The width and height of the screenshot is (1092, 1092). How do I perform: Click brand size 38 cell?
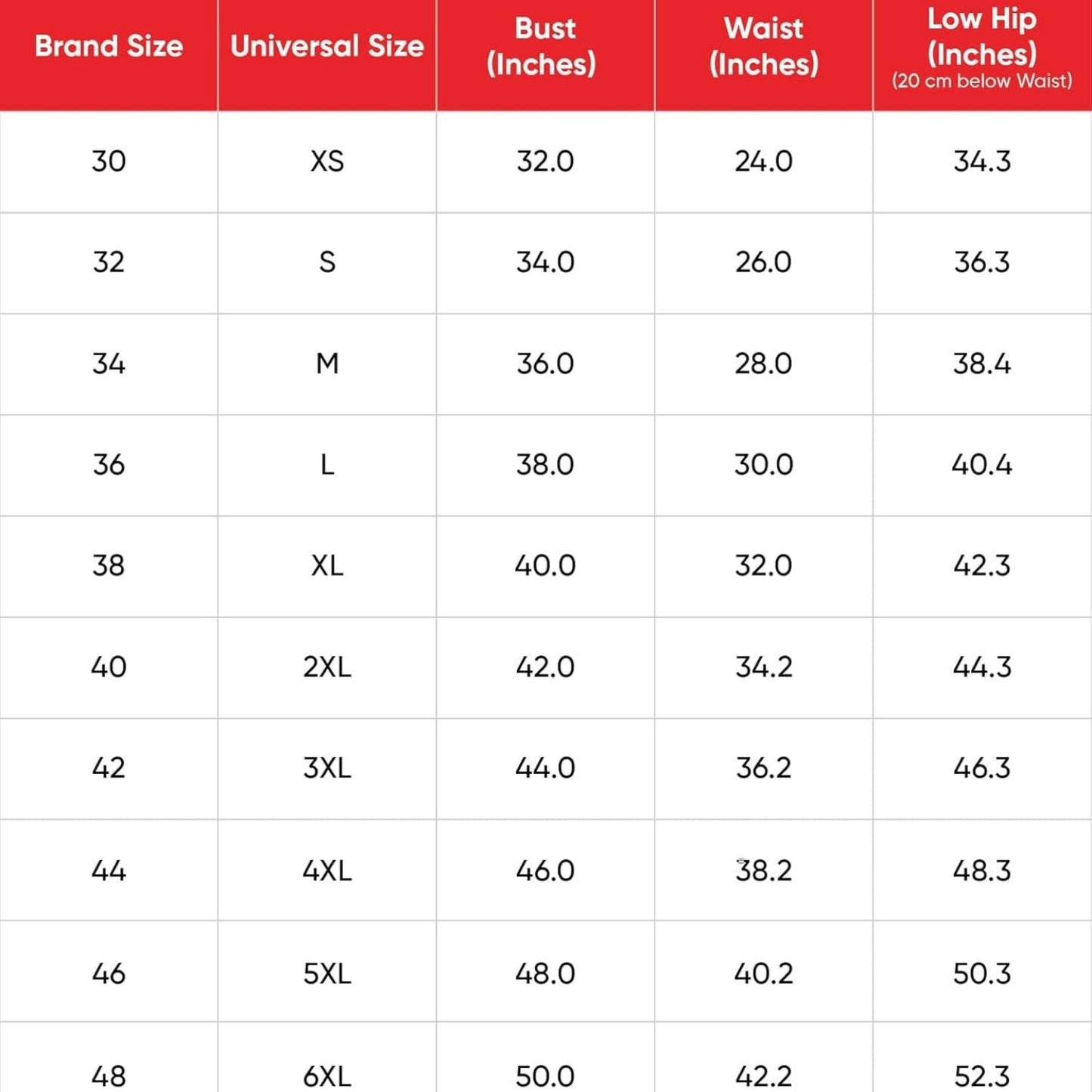pos(109,565)
